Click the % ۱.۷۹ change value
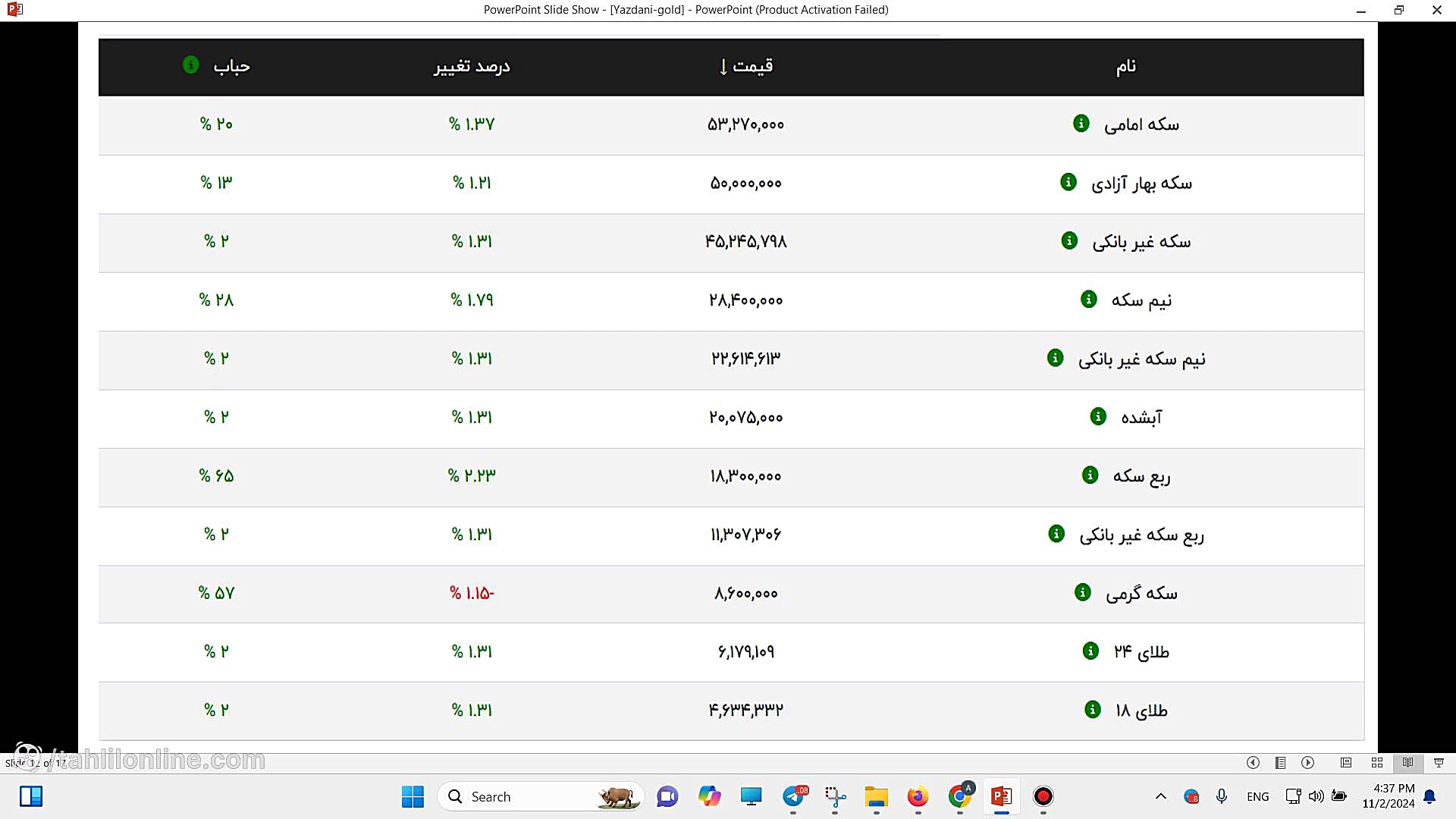Viewport: 1456px width, 819px height. (x=472, y=300)
